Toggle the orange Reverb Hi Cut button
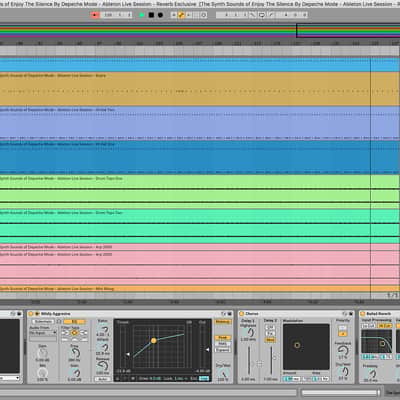The width and height of the screenshot is (400, 400). [385, 326]
